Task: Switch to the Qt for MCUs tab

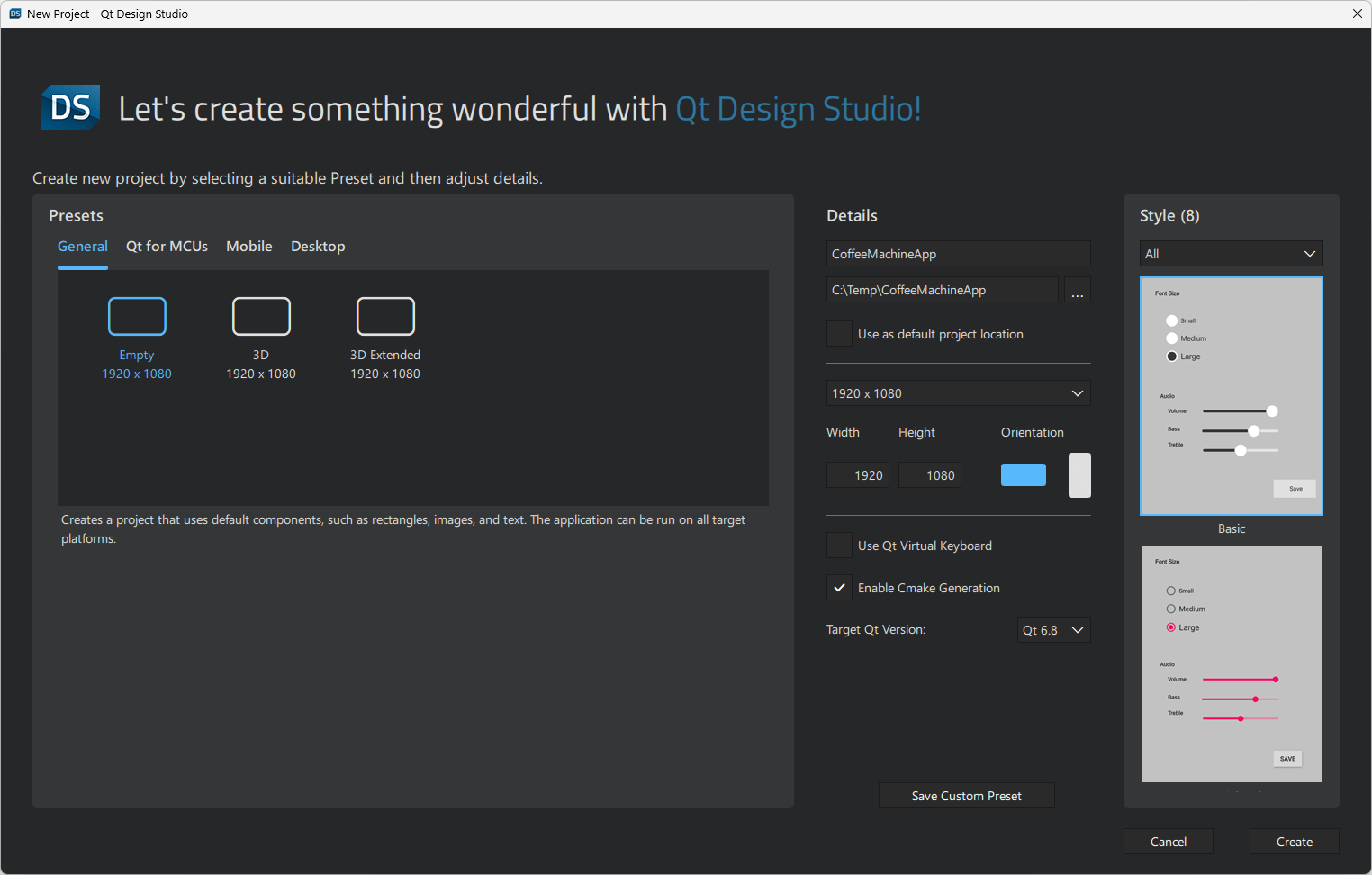Action: [167, 246]
